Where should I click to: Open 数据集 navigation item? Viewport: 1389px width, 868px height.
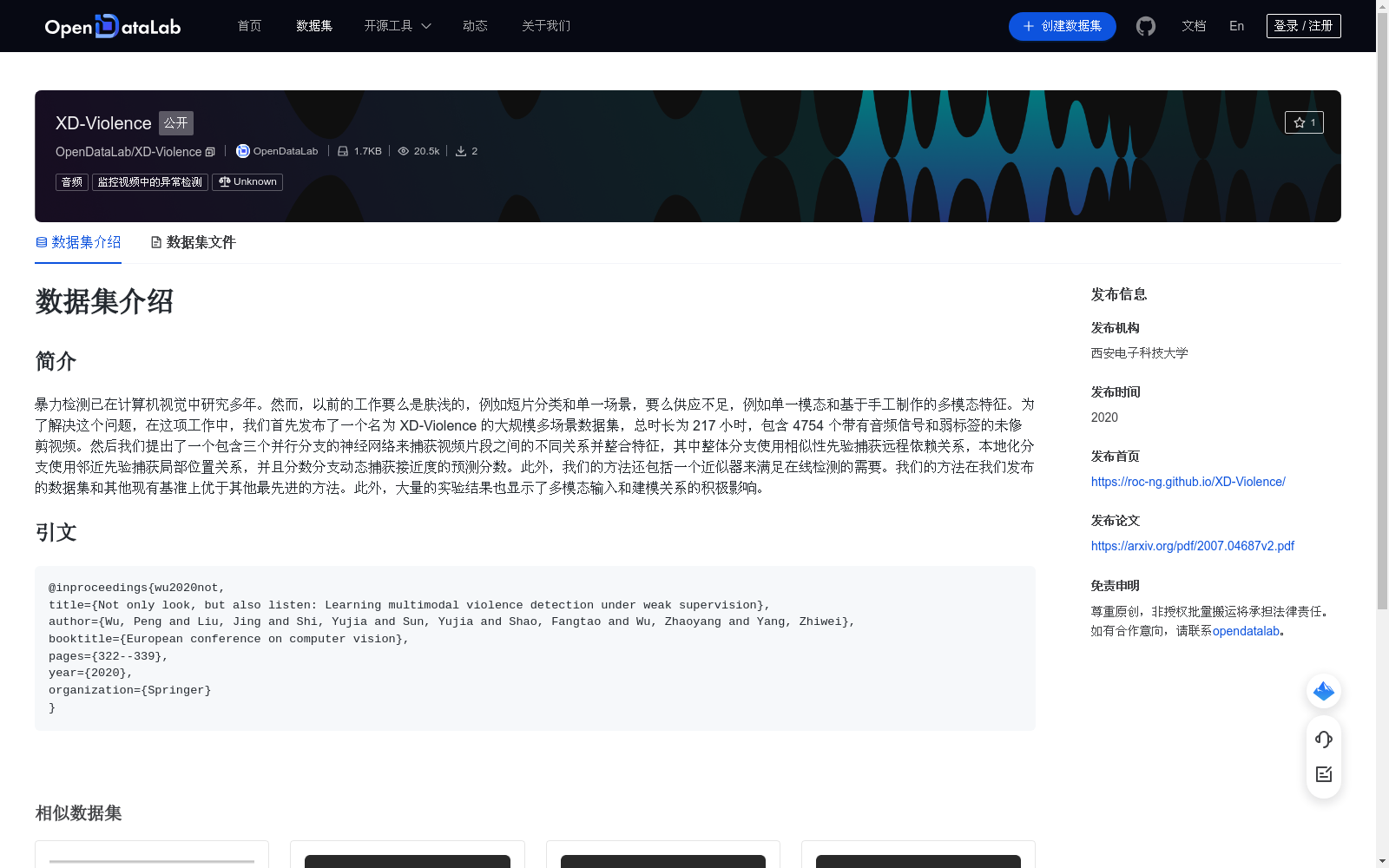tap(314, 26)
